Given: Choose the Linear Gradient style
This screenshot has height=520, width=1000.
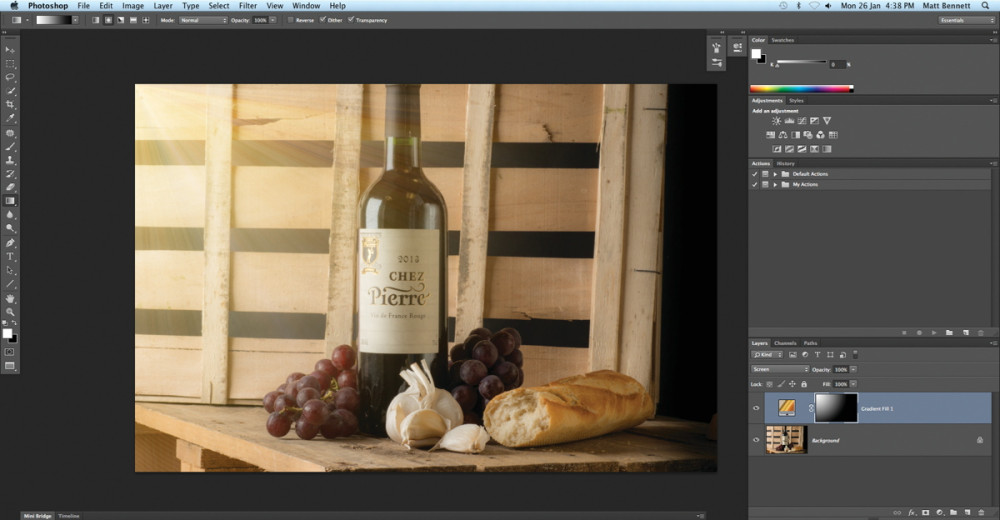Looking at the screenshot, I should 96,20.
